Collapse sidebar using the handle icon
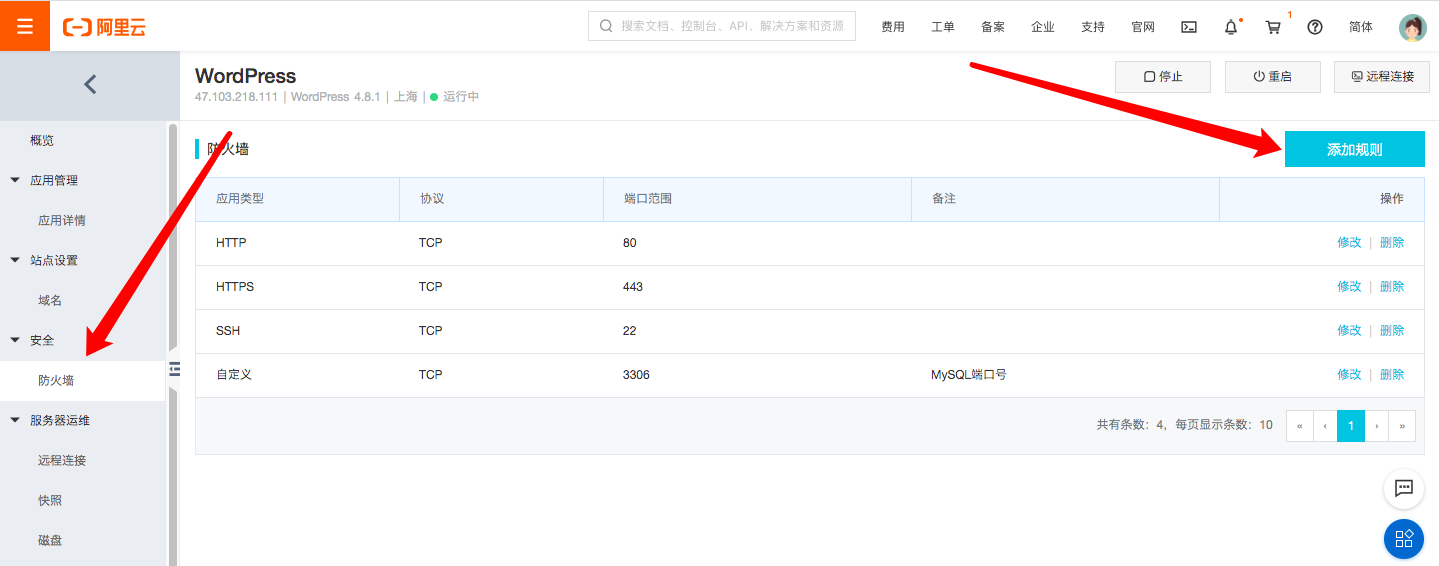The image size is (1439, 566). [174, 369]
